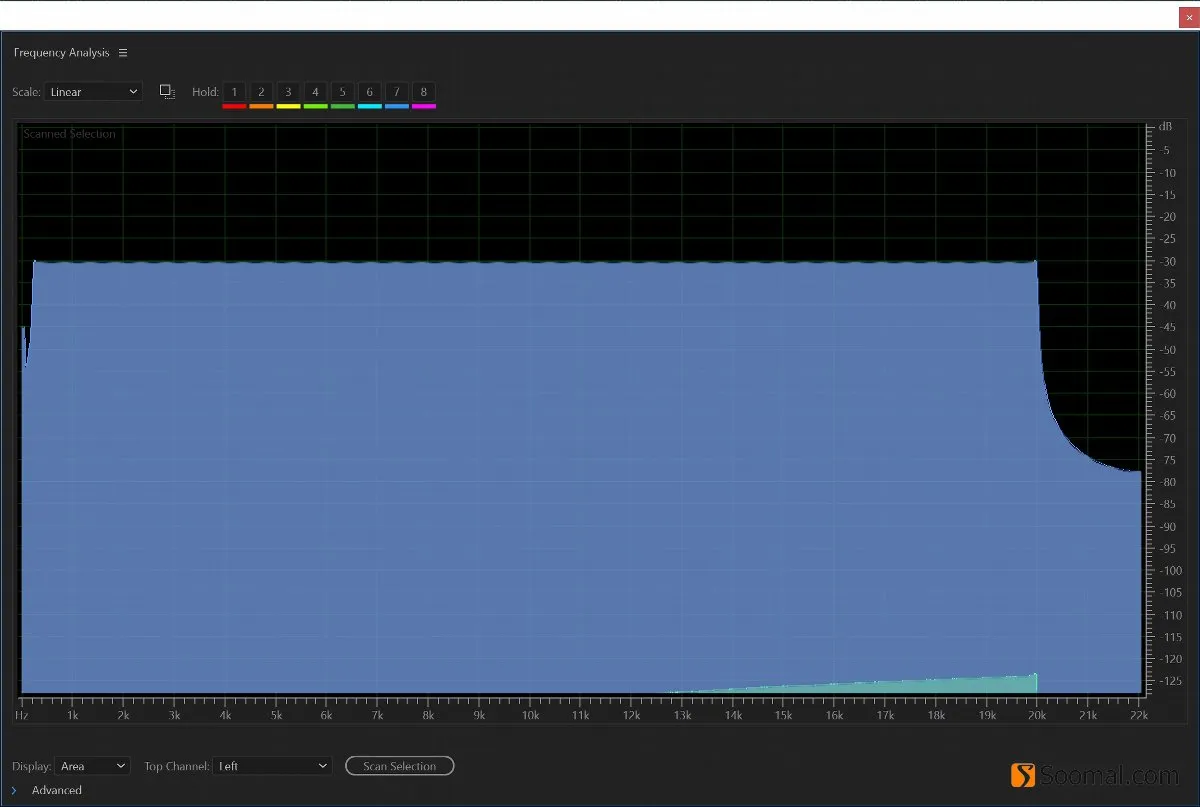
Task: Open the Scale dropdown set to Linear
Action: coord(93,92)
